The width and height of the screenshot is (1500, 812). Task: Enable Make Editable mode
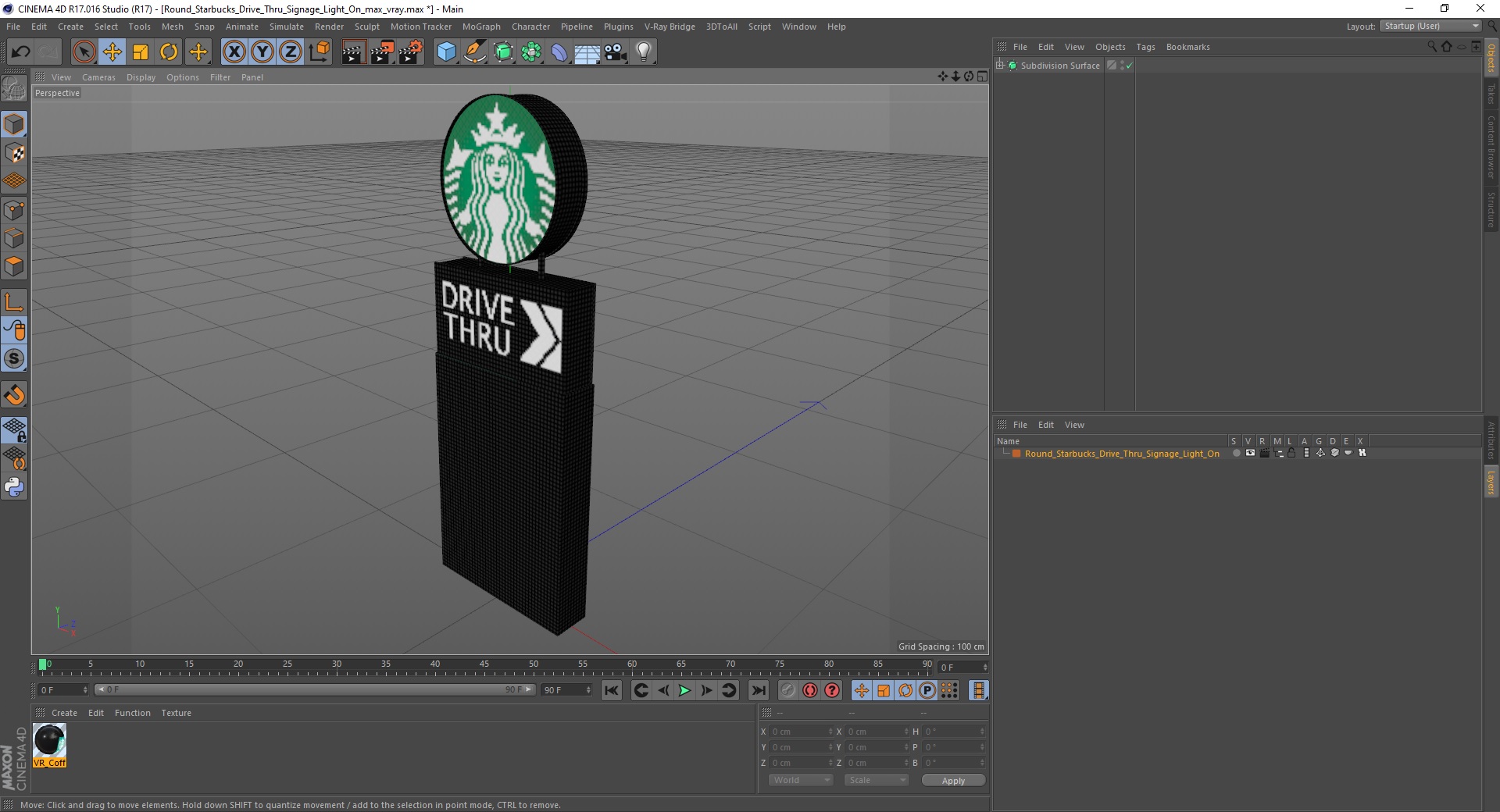14,89
